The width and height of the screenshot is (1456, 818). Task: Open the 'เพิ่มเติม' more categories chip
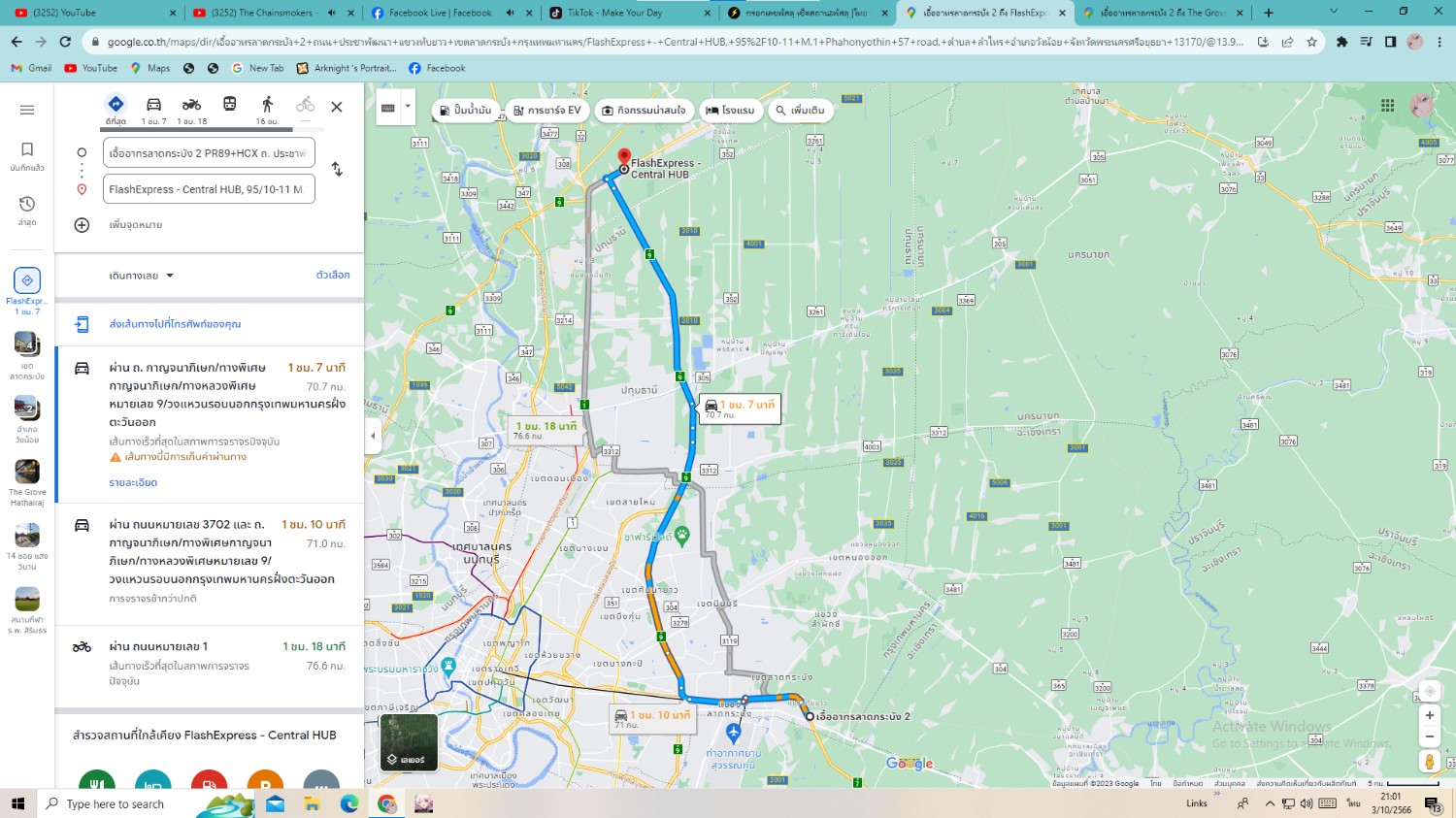coord(800,111)
